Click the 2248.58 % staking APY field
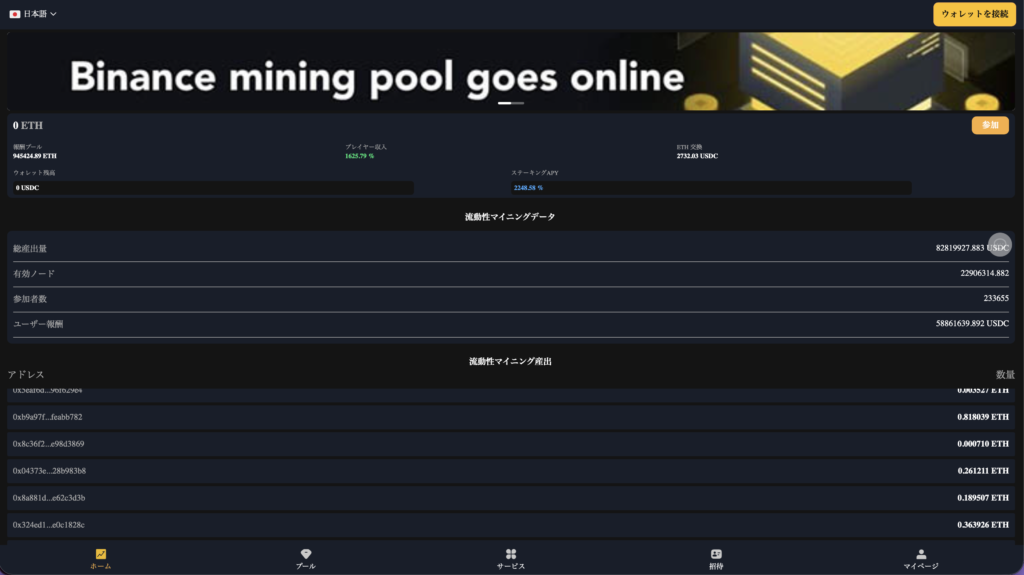Image resolution: width=1024 pixels, height=575 pixels. [x=711, y=188]
